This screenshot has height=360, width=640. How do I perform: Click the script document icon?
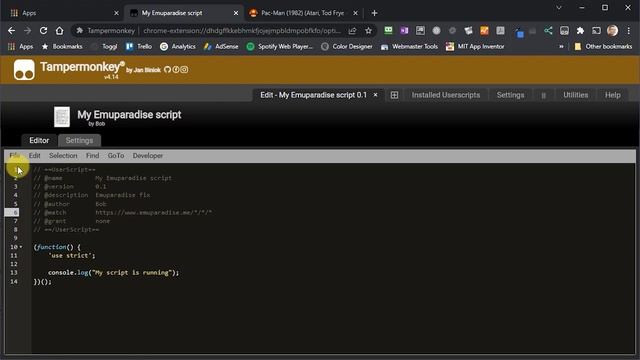(62, 117)
